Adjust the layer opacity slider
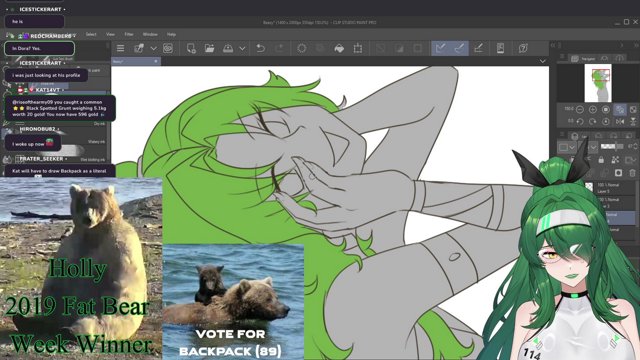 point(611,147)
